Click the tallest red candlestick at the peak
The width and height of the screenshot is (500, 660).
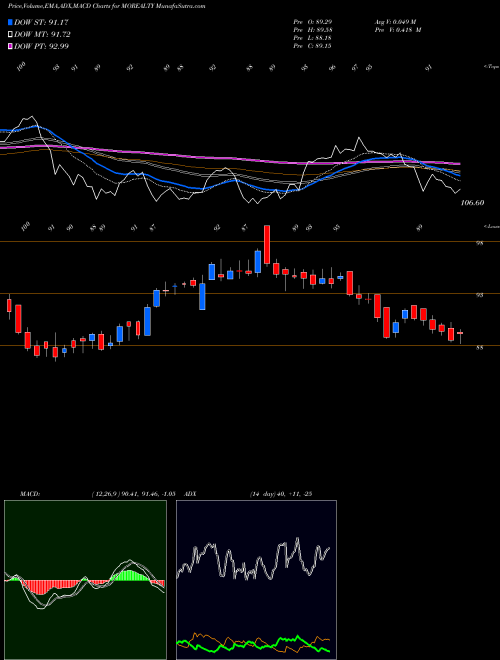coord(267,245)
